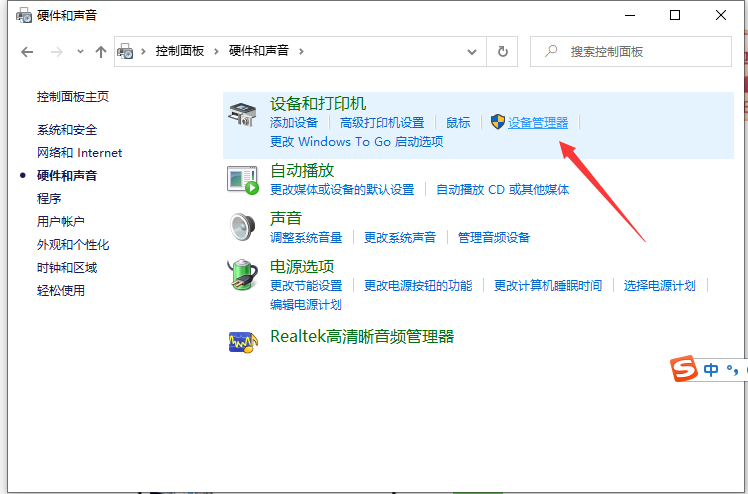This screenshot has height=494, width=748.
Task: Open 控制面板主页 link in sidebar
Action: coord(72,97)
